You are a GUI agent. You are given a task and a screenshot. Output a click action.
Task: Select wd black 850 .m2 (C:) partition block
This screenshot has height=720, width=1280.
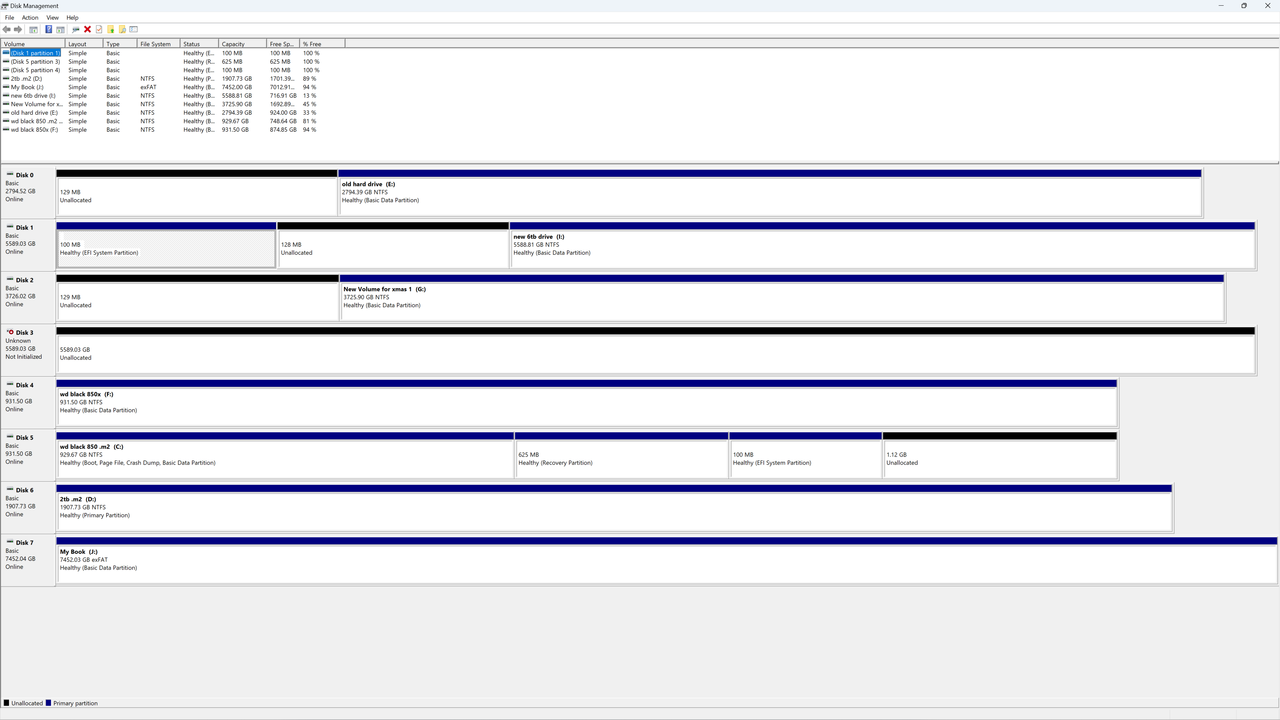click(x=285, y=455)
